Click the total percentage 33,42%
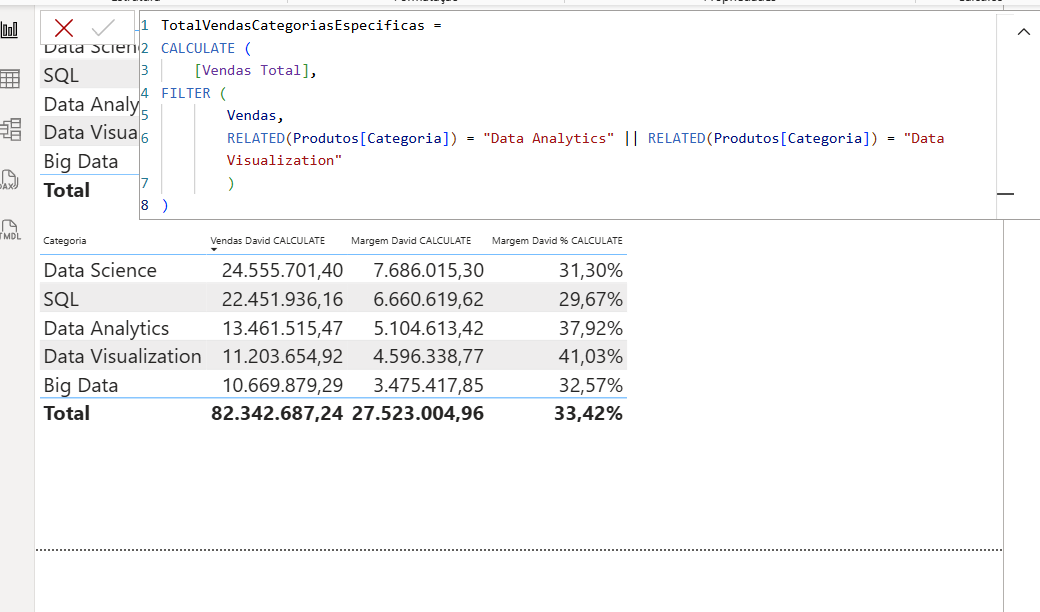Image resolution: width=1040 pixels, height=612 pixels. click(588, 414)
